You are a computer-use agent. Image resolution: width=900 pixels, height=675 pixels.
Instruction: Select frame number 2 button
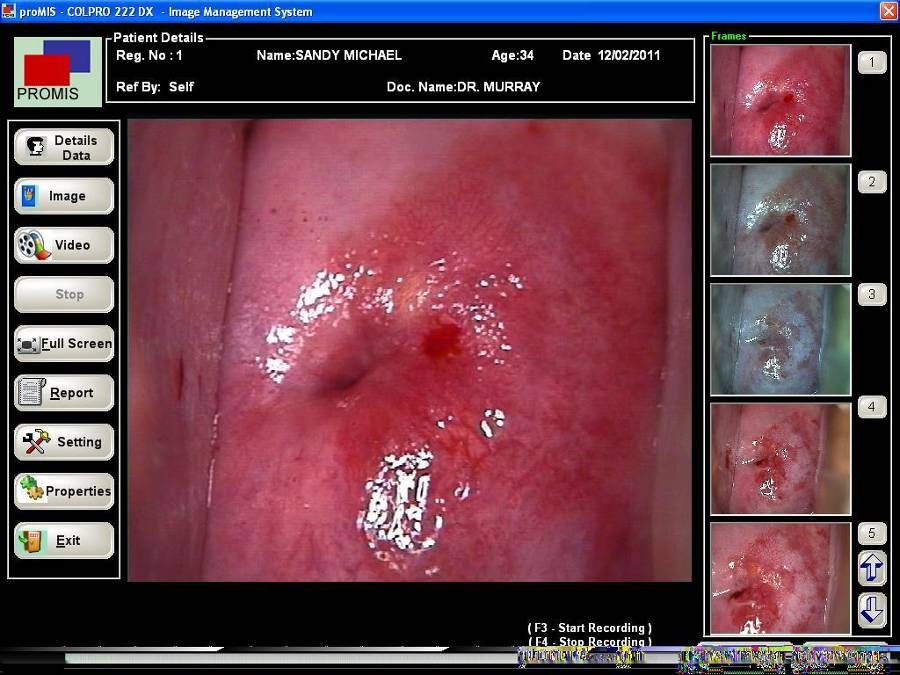pyautogui.click(x=871, y=182)
